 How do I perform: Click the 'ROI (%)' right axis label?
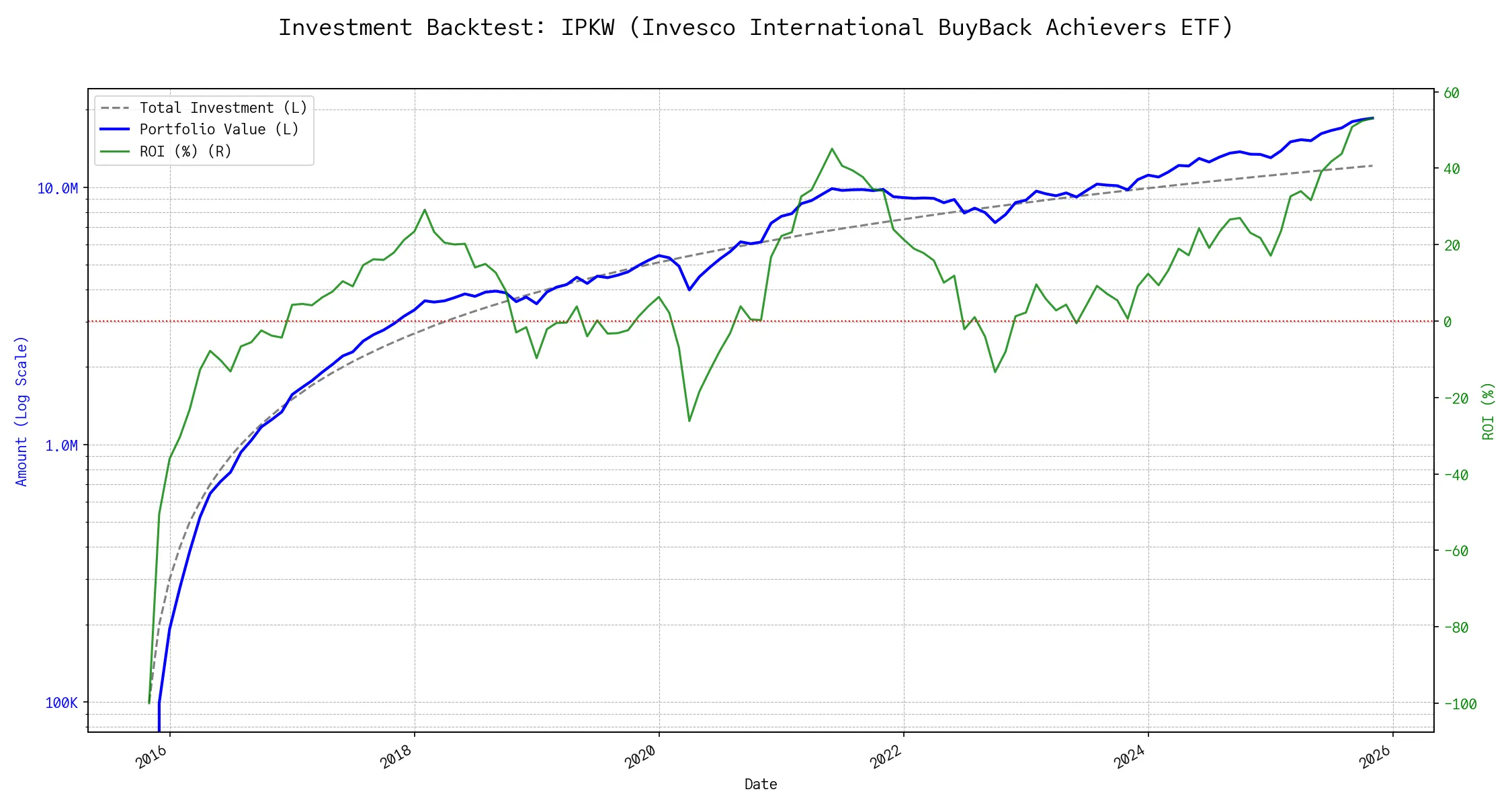tap(1488, 411)
